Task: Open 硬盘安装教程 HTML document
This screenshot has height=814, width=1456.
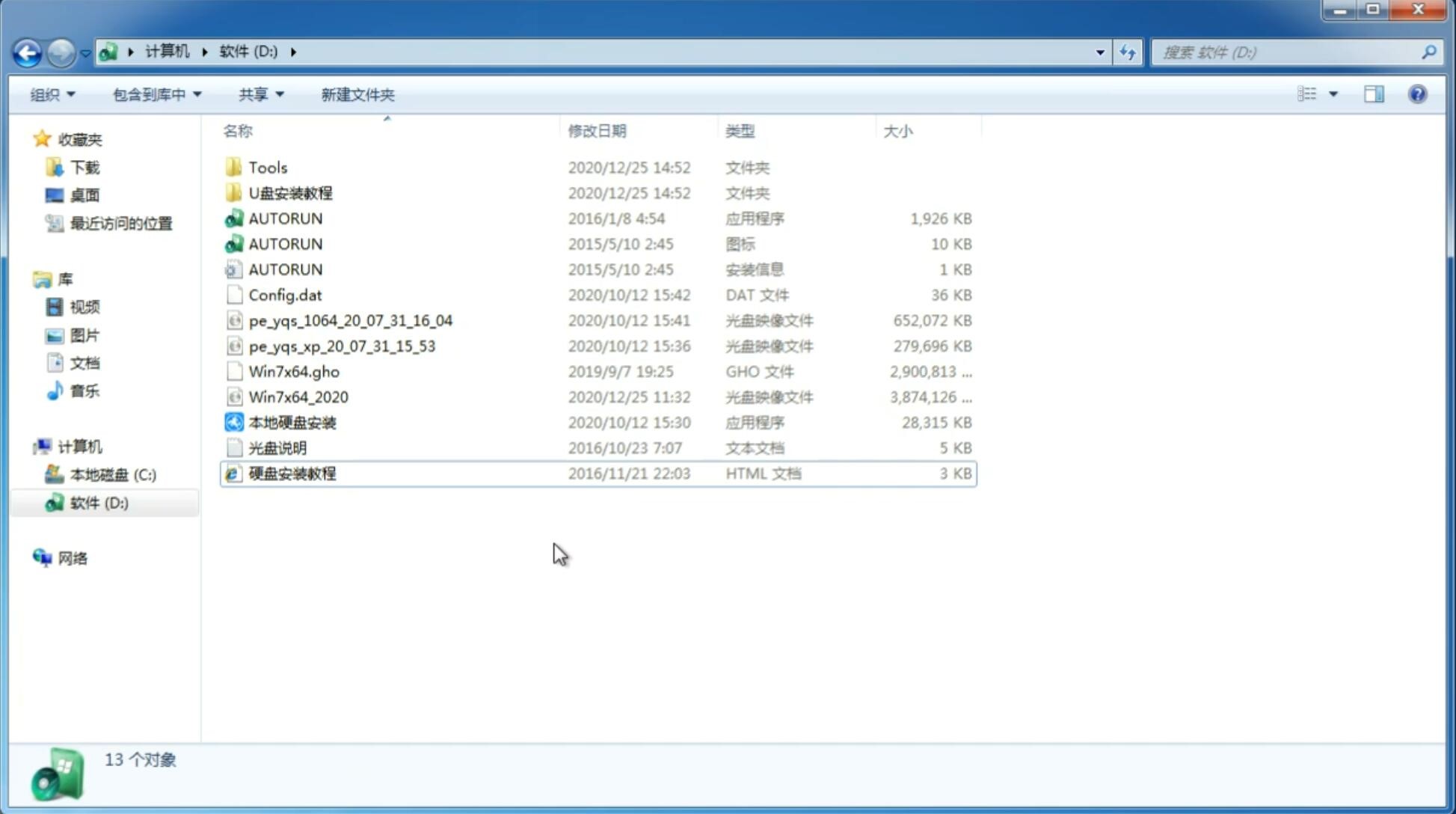Action: click(291, 474)
